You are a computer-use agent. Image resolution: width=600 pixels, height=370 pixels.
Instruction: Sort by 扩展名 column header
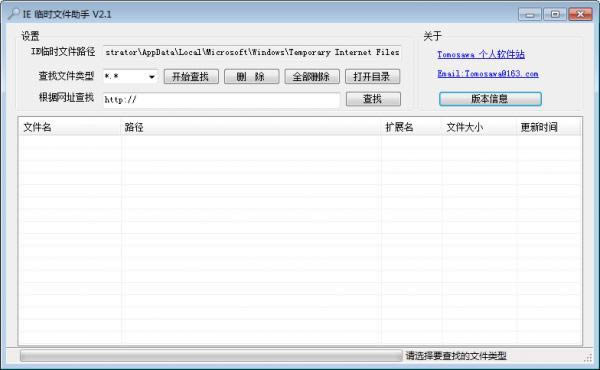click(411, 127)
